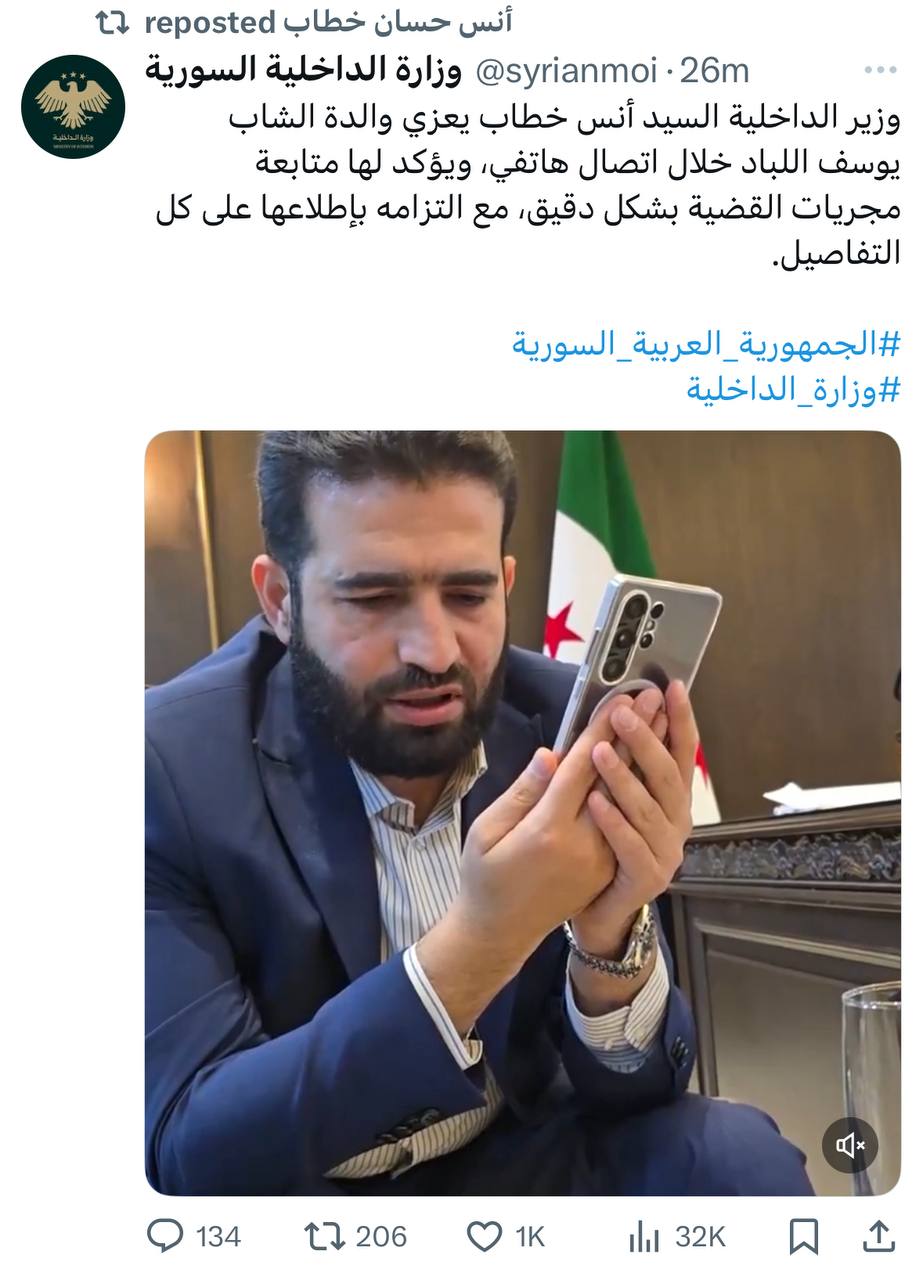The width and height of the screenshot is (923, 1280).
Task: Share the post via upload icon
Action: coord(879,1236)
